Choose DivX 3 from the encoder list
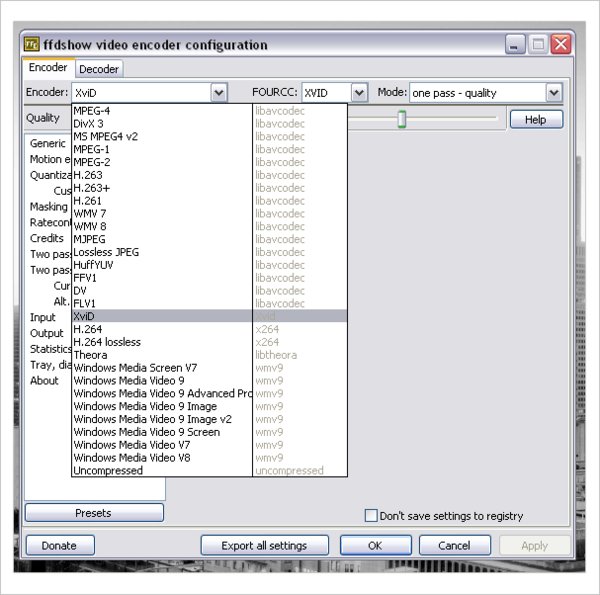600x595 pixels. pos(209,124)
